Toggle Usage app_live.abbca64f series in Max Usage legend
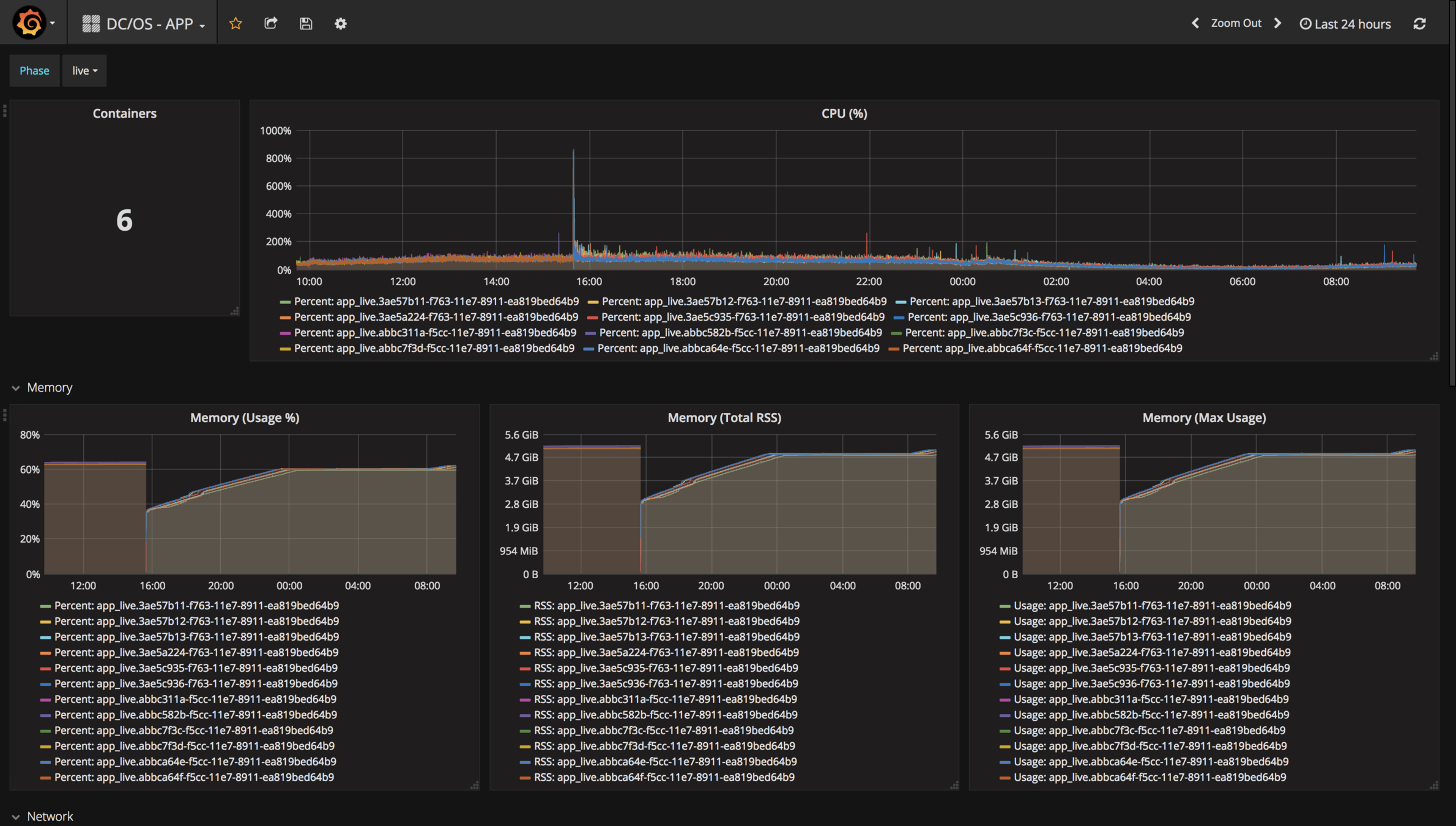This screenshot has height=826, width=1456. click(1150, 777)
